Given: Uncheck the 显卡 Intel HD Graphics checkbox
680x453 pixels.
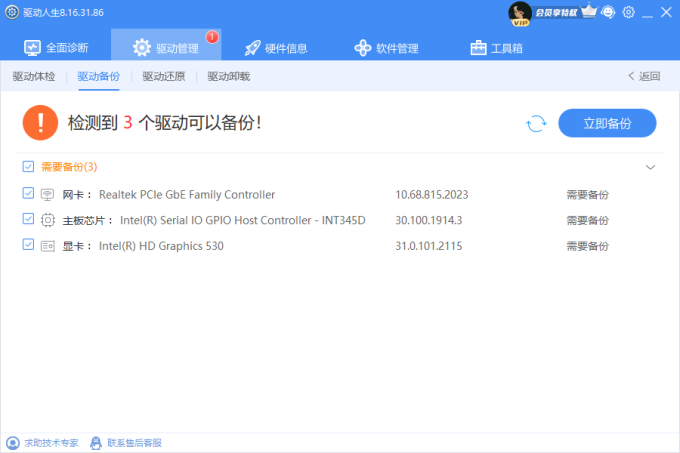Looking at the screenshot, I should 28,244.
